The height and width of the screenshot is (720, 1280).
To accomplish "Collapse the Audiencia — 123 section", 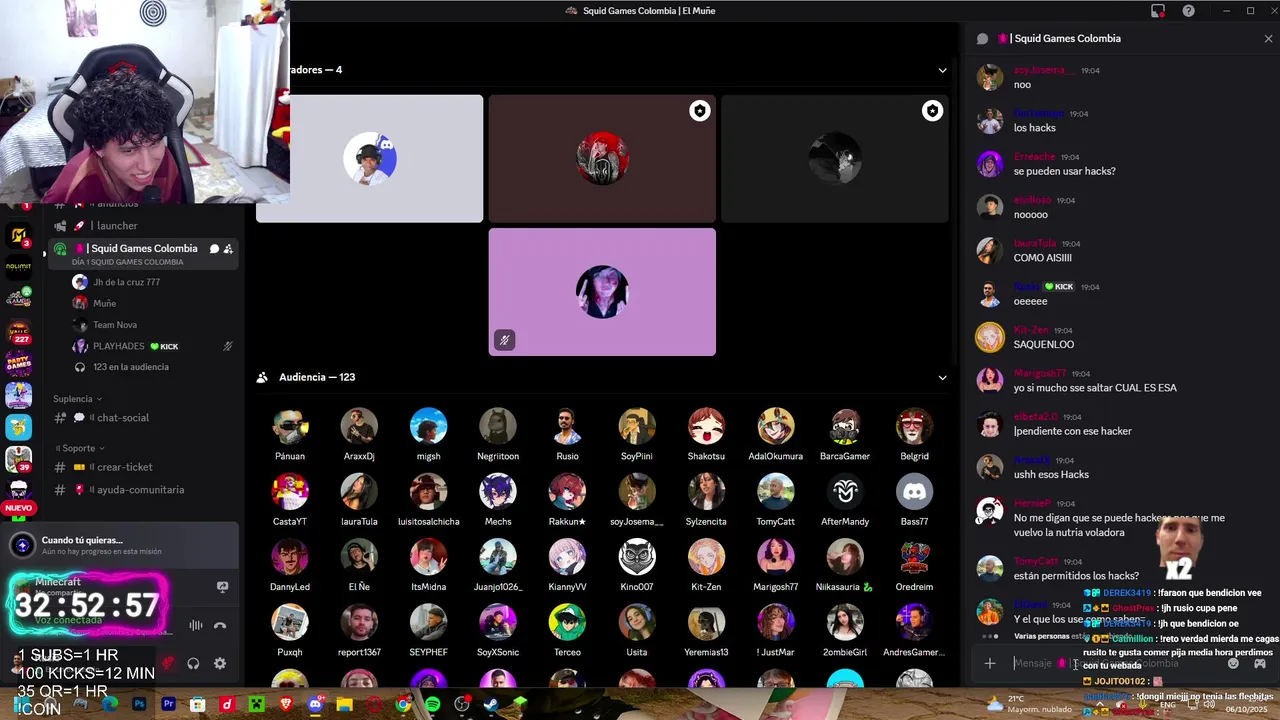I will [942, 377].
